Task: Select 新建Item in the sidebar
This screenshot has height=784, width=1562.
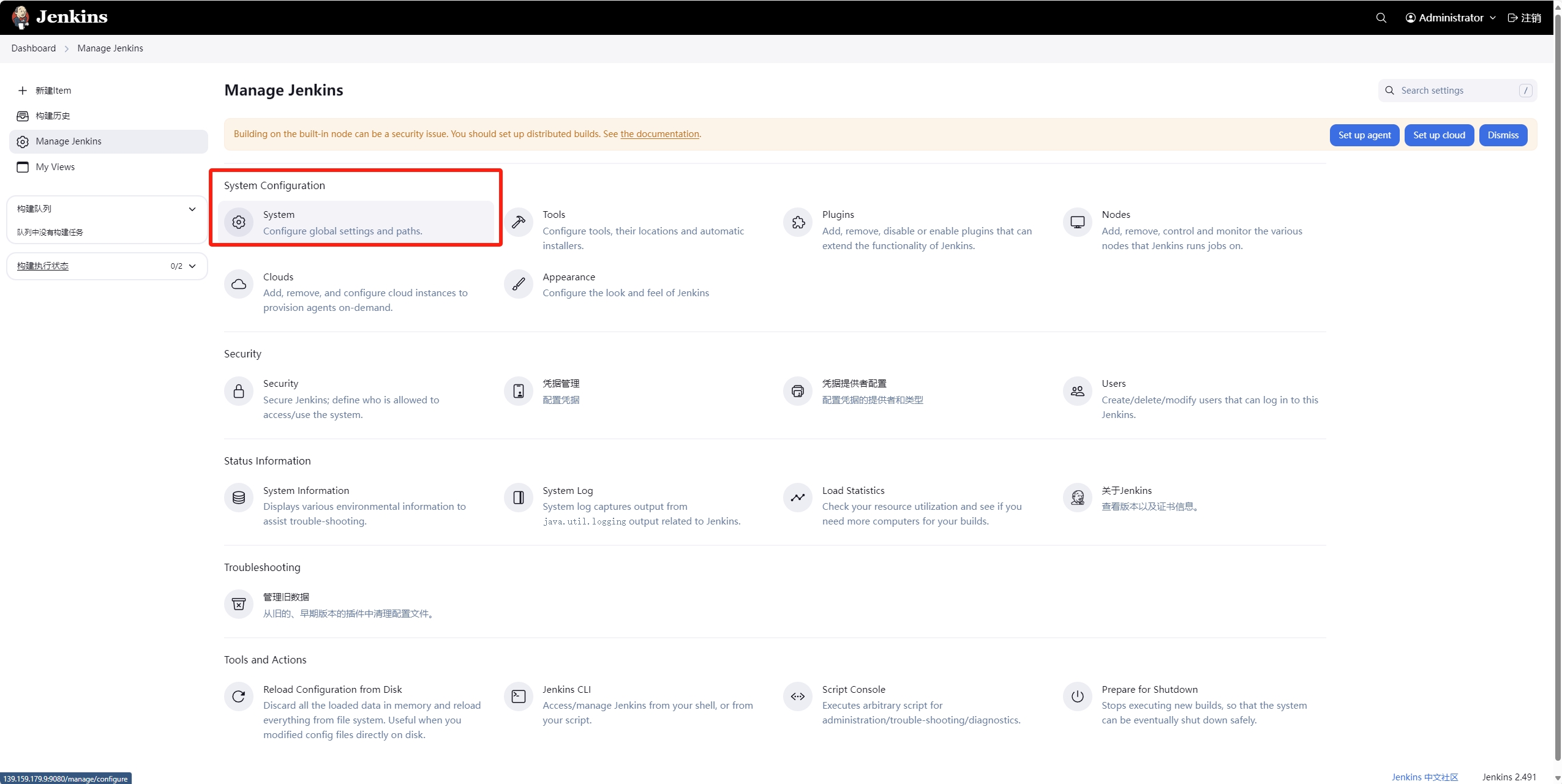Action: click(53, 91)
